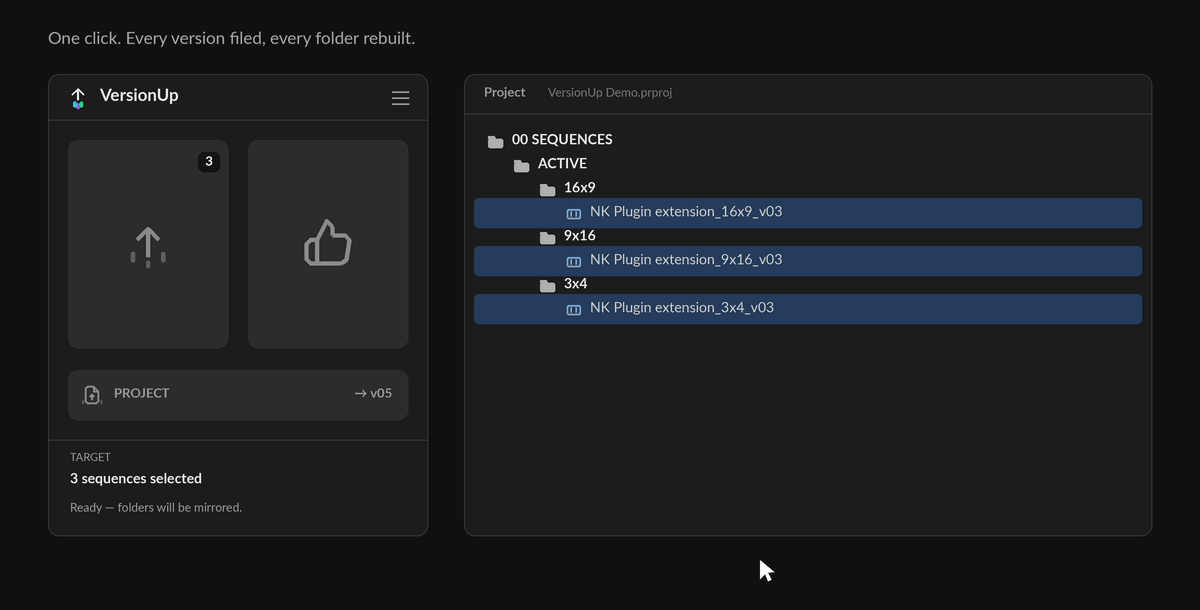This screenshot has width=1200, height=610.
Task: Click sequence icon of extension_9x16_v03
Action: pos(574,262)
